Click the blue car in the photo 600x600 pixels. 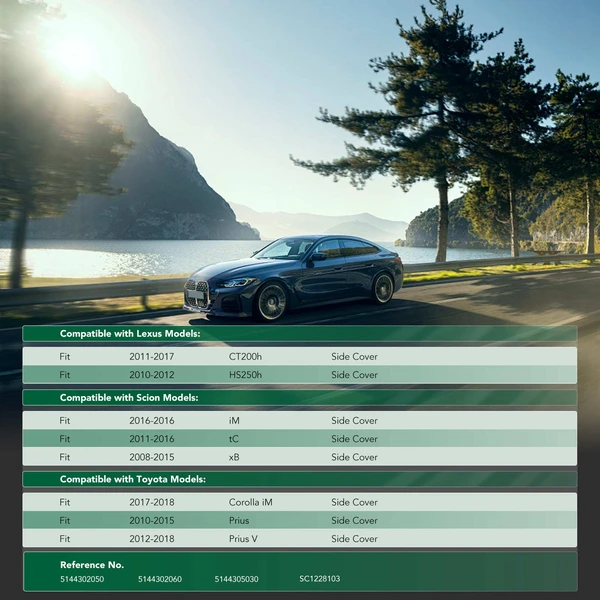click(293, 277)
